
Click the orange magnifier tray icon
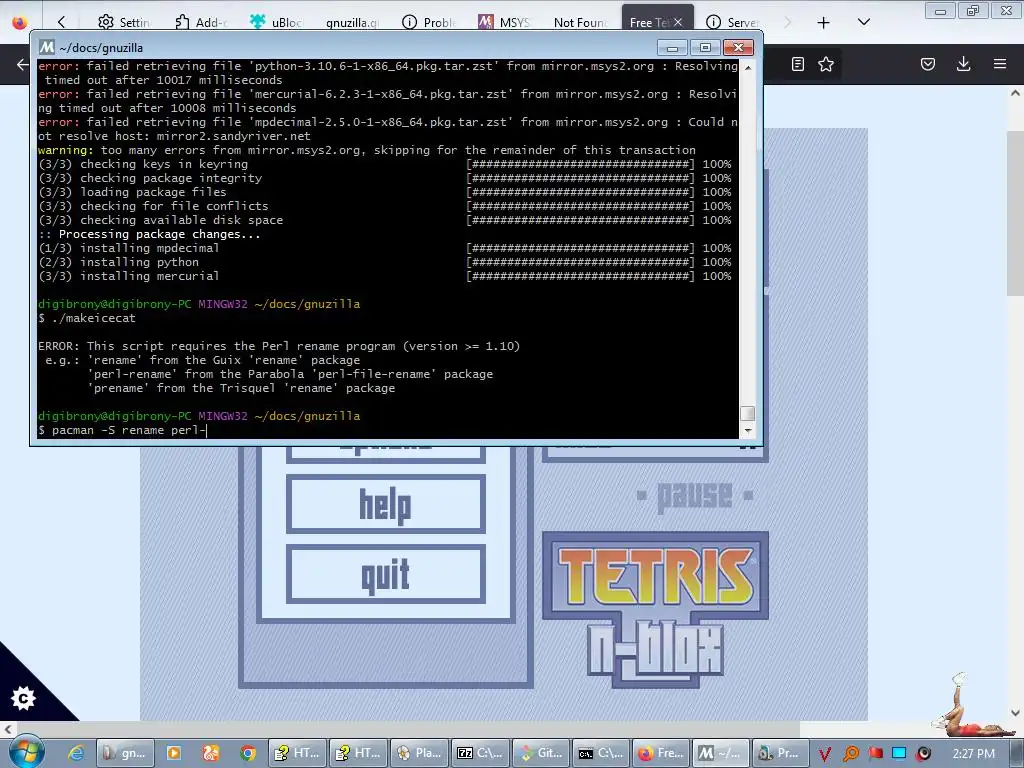click(850, 754)
